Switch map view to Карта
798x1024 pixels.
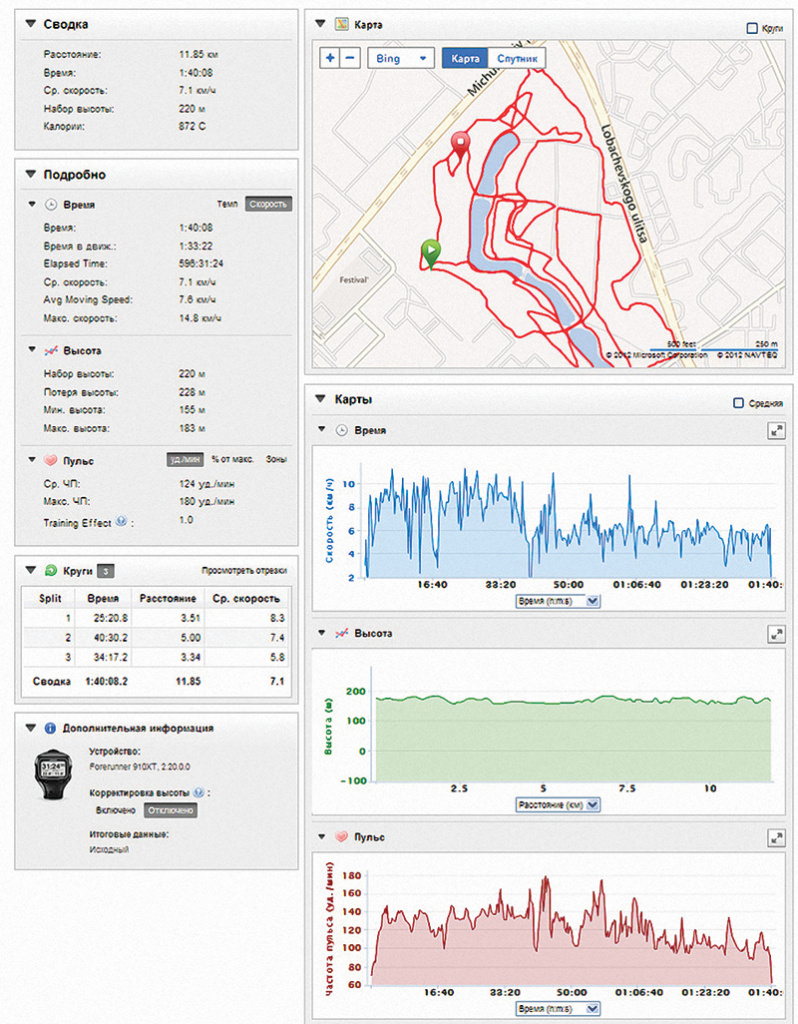tap(465, 58)
